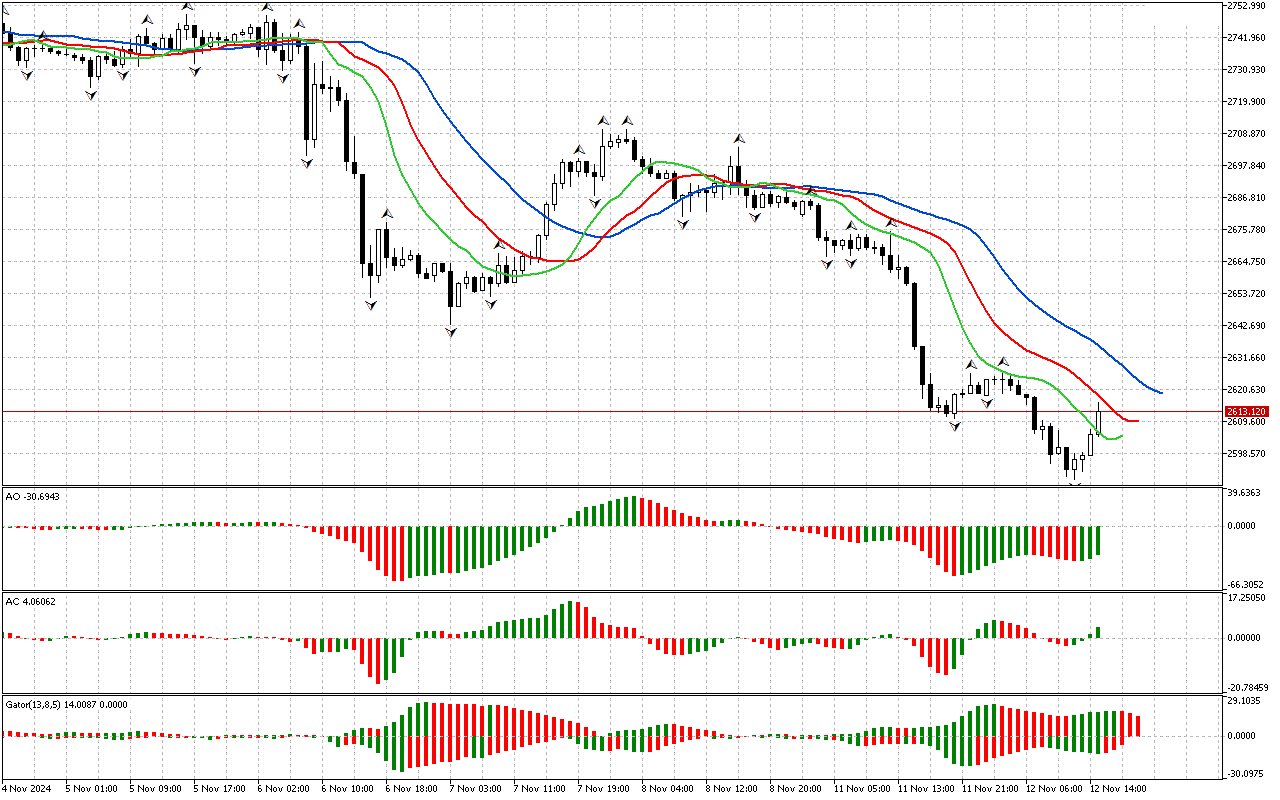Click the AC scale minimum -20.78459
The height and width of the screenshot is (800, 1280).
click(x=1247, y=688)
